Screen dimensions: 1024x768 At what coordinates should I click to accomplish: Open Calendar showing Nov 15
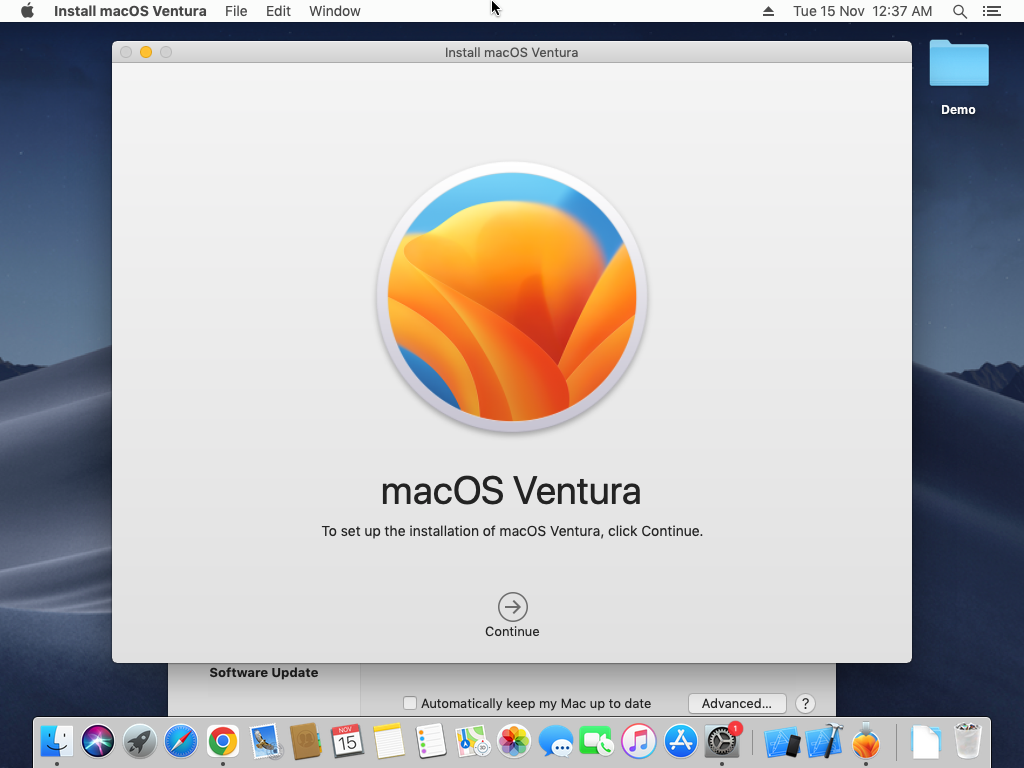[x=347, y=741]
